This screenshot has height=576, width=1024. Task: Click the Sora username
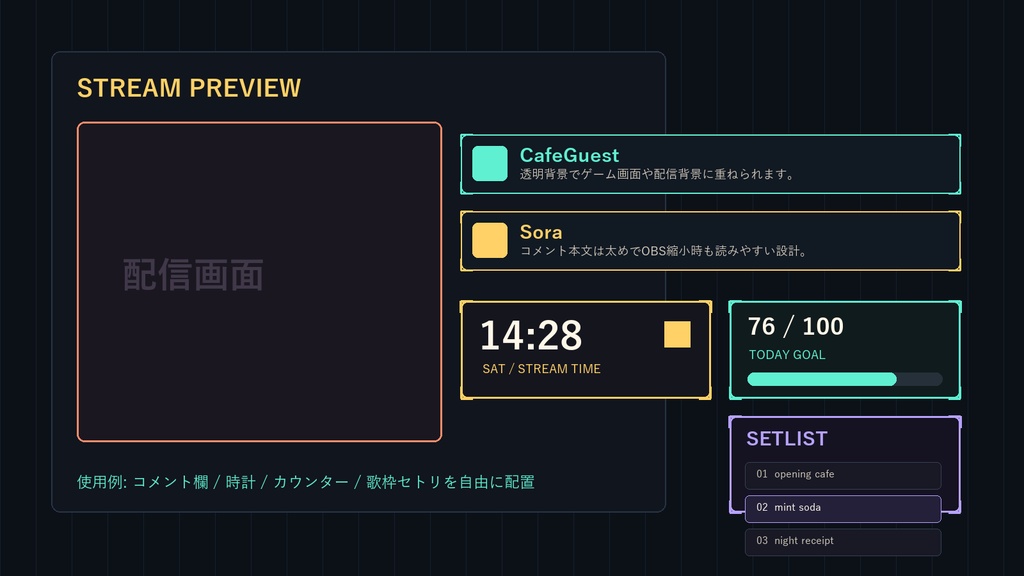click(541, 232)
